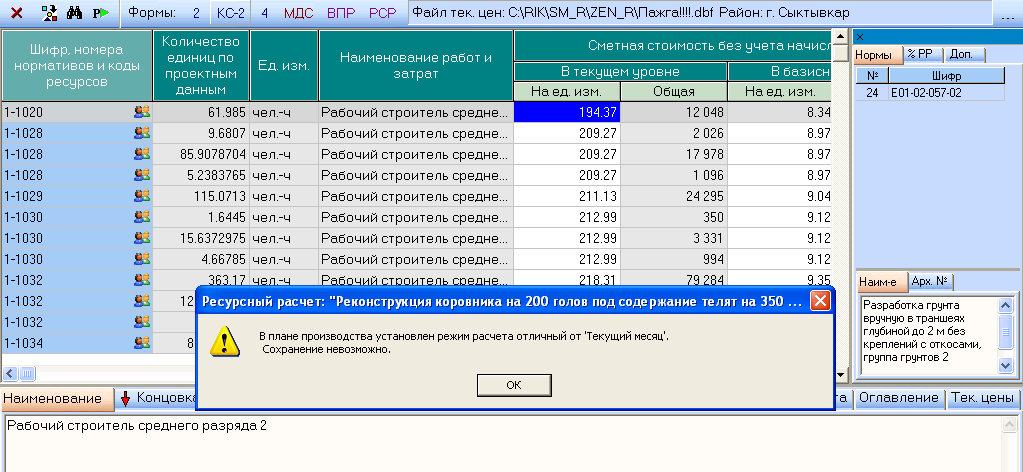
Task: Click the workers icon in the row with quantity 15.6372975
Action: coord(142,238)
